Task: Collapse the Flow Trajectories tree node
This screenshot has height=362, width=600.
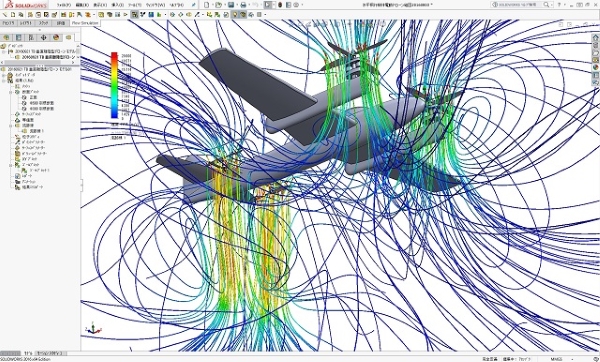Action: (x=11, y=126)
